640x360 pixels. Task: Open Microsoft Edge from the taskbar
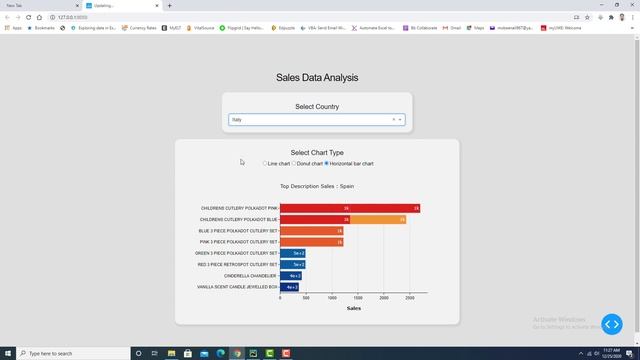[x=220, y=353]
